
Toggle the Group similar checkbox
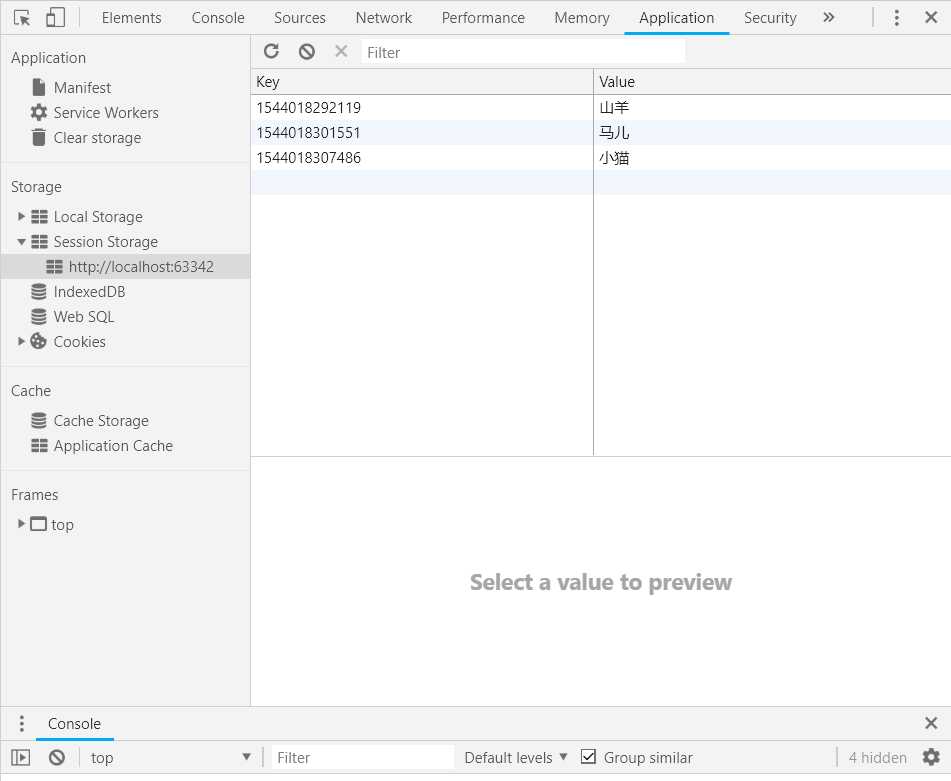click(x=589, y=757)
